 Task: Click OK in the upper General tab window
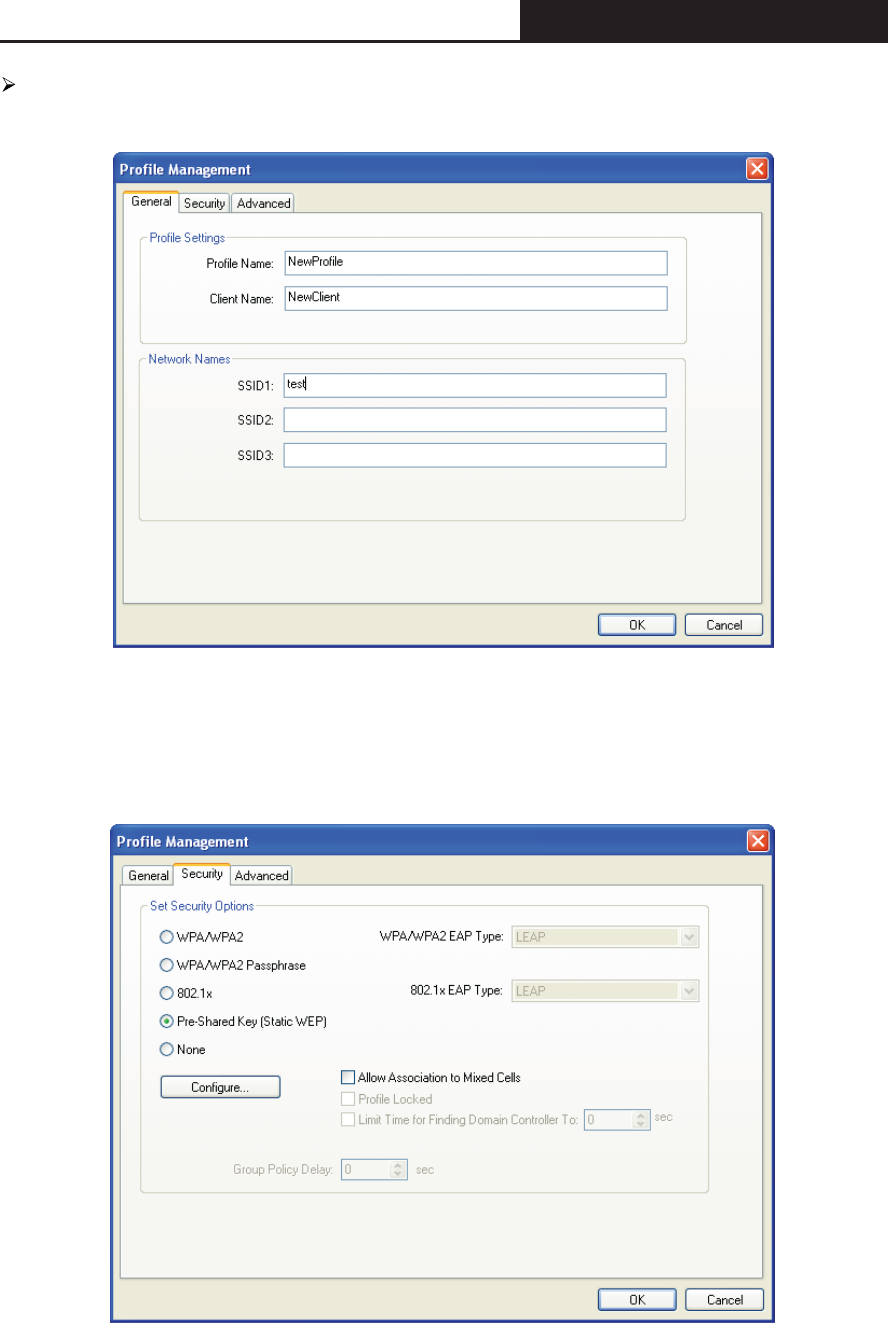click(x=637, y=625)
